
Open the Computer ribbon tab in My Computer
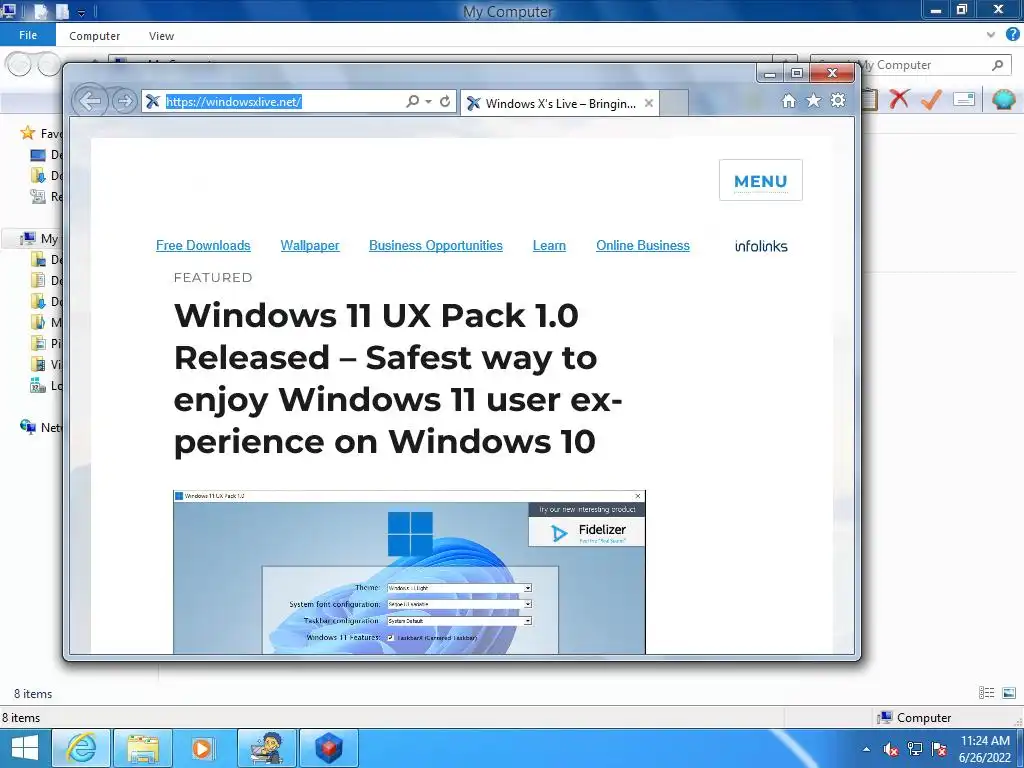pyautogui.click(x=95, y=36)
